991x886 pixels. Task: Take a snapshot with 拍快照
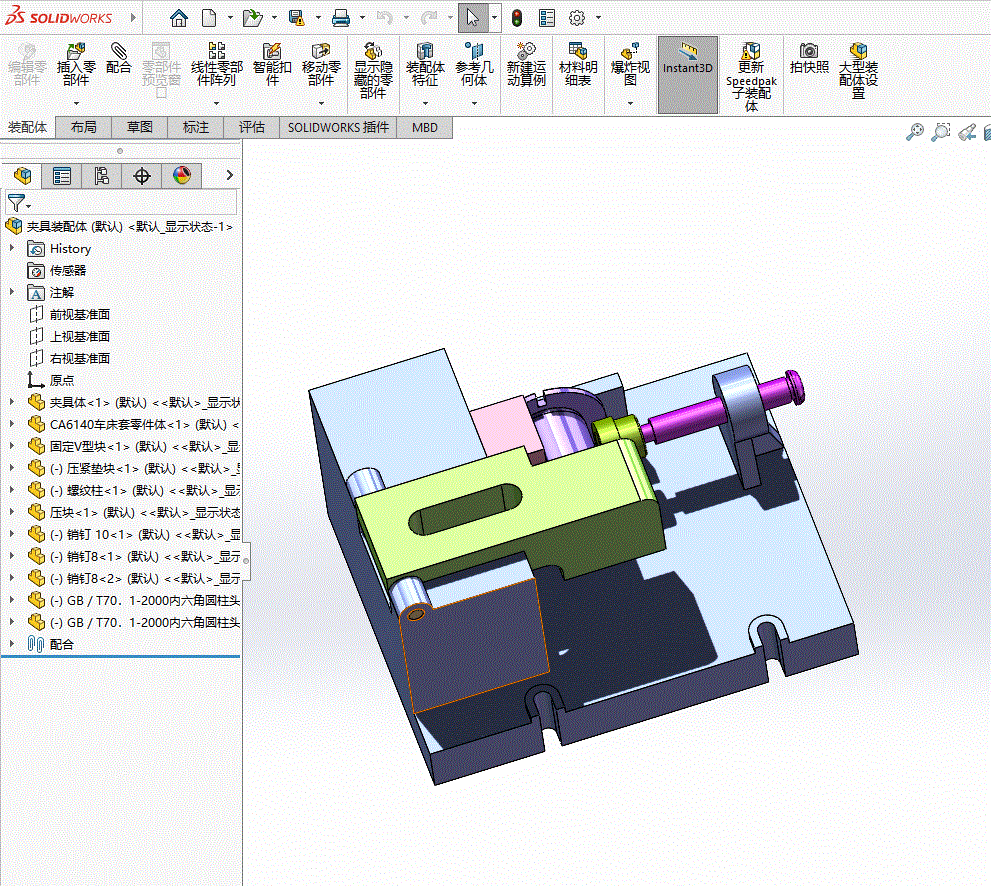(809, 62)
